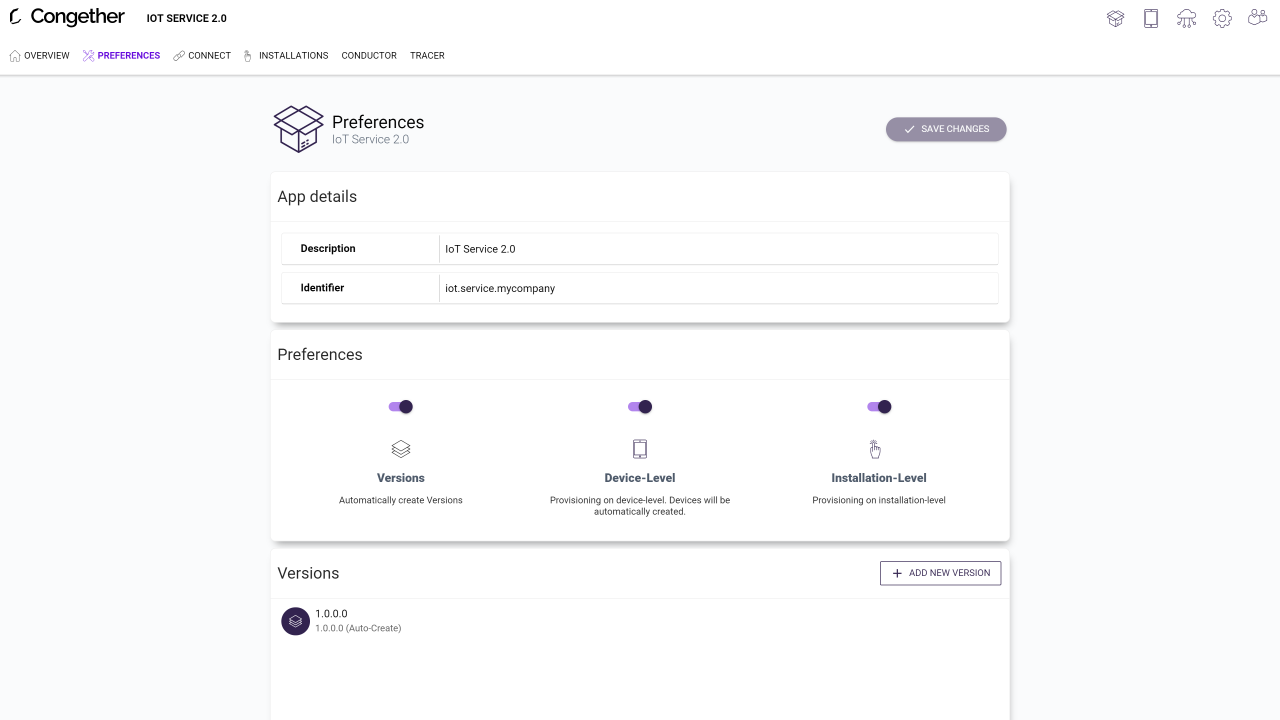
Task: Click Add New Version button
Action: click(940, 573)
